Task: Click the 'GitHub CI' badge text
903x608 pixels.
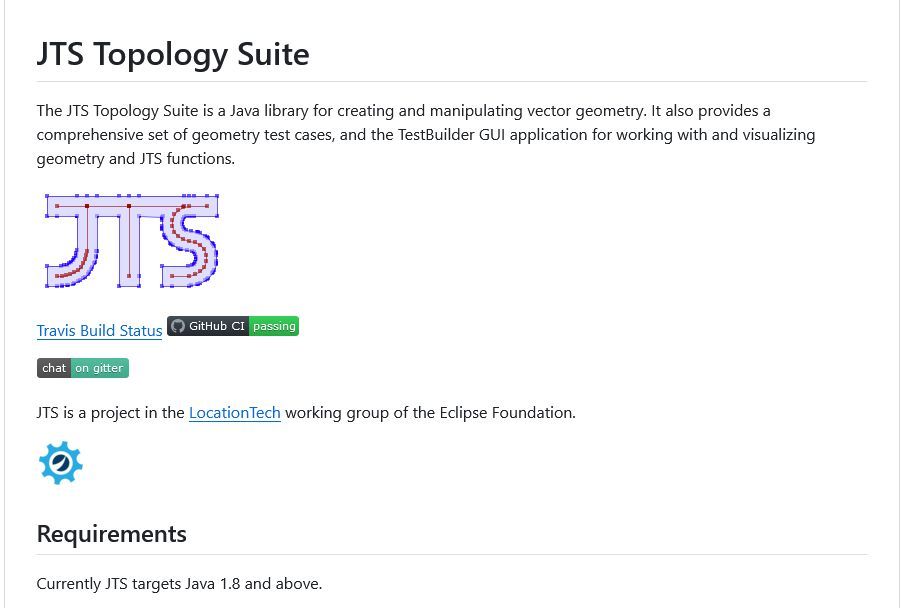Action: (x=217, y=326)
